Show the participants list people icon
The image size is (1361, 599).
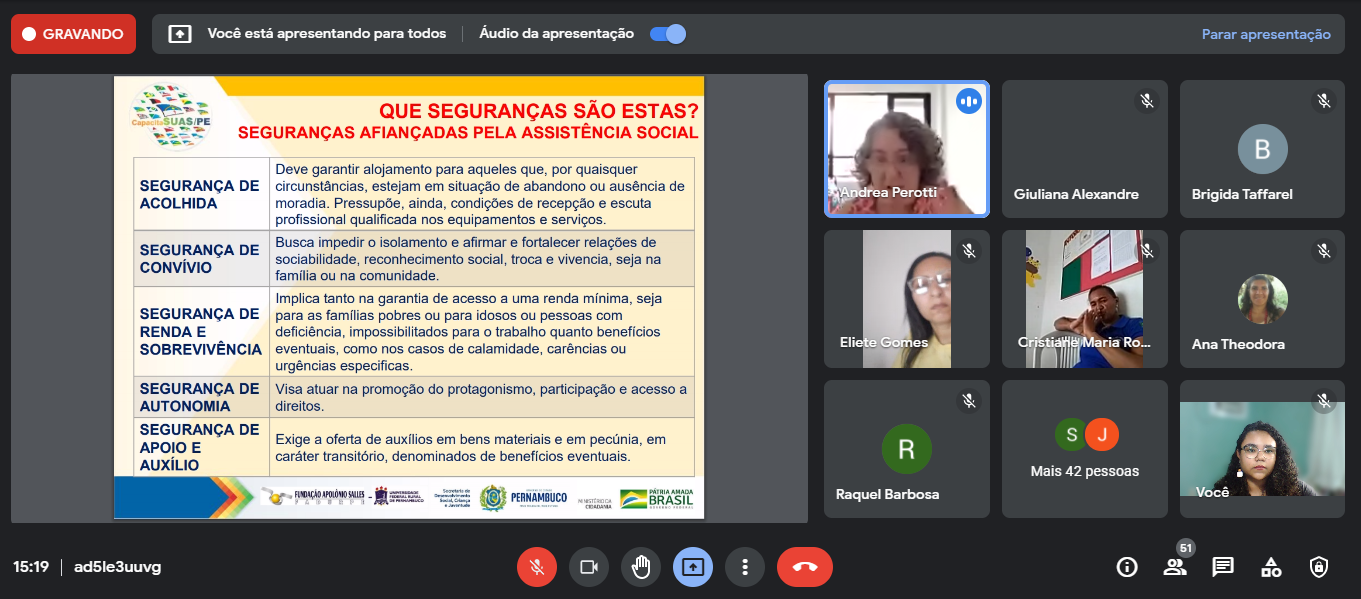click(1175, 567)
